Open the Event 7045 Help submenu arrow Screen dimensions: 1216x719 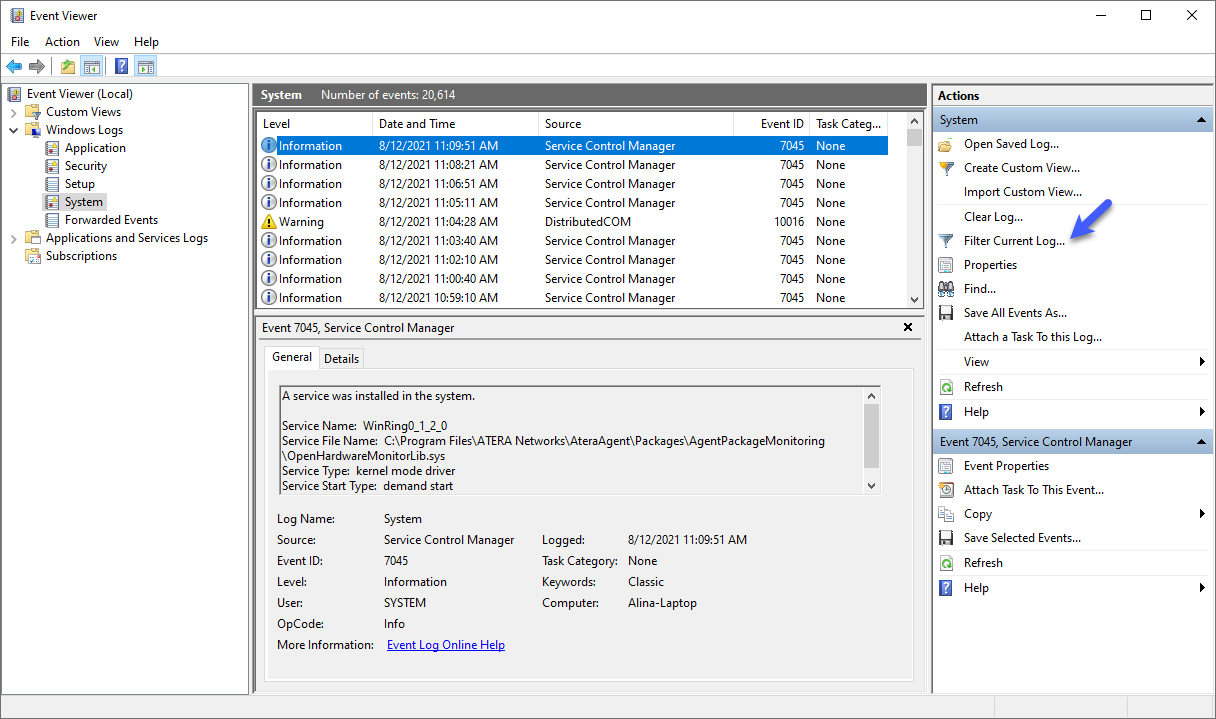click(1202, 588)
